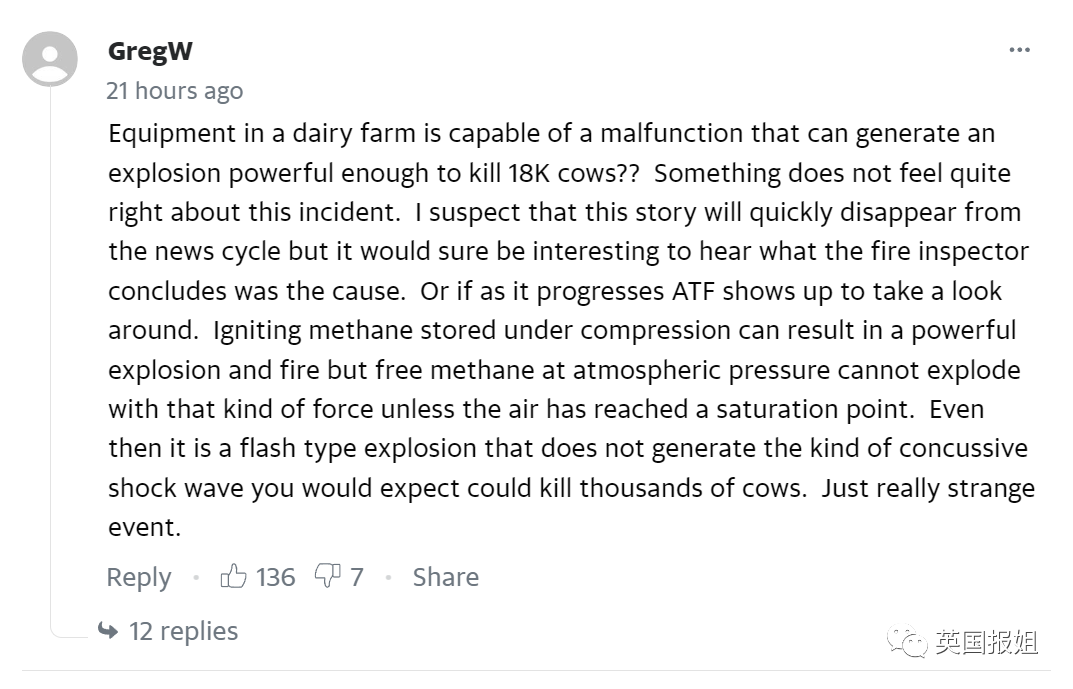
Task: Click the comment's final word "event."
Action: tap(145, 527)
